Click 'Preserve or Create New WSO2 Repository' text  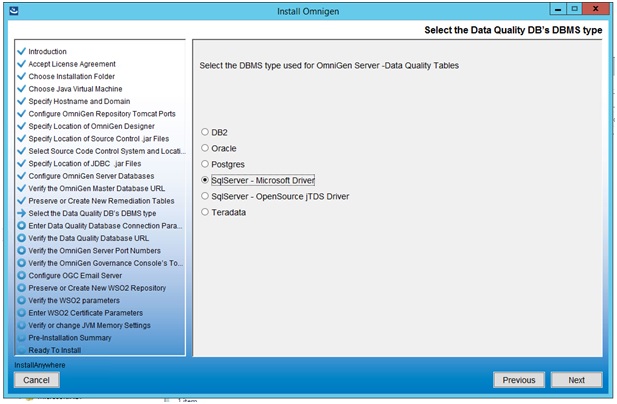pyautogui.click(x=97, y=288)
